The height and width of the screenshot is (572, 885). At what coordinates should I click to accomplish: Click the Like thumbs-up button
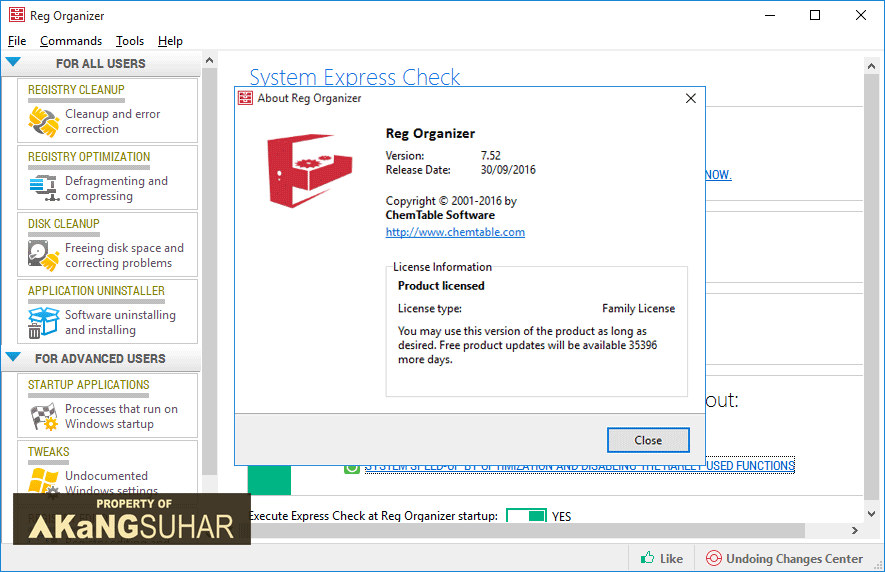661,558
